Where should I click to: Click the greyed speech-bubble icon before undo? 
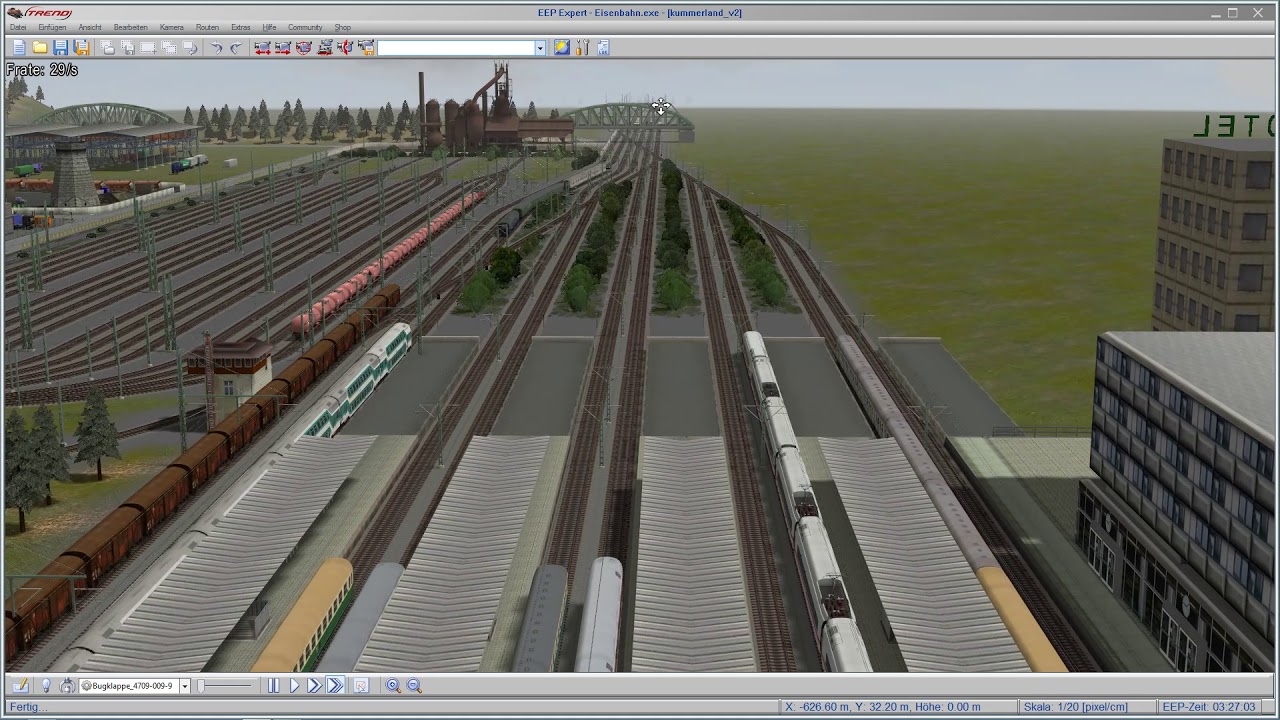[190, 48]
